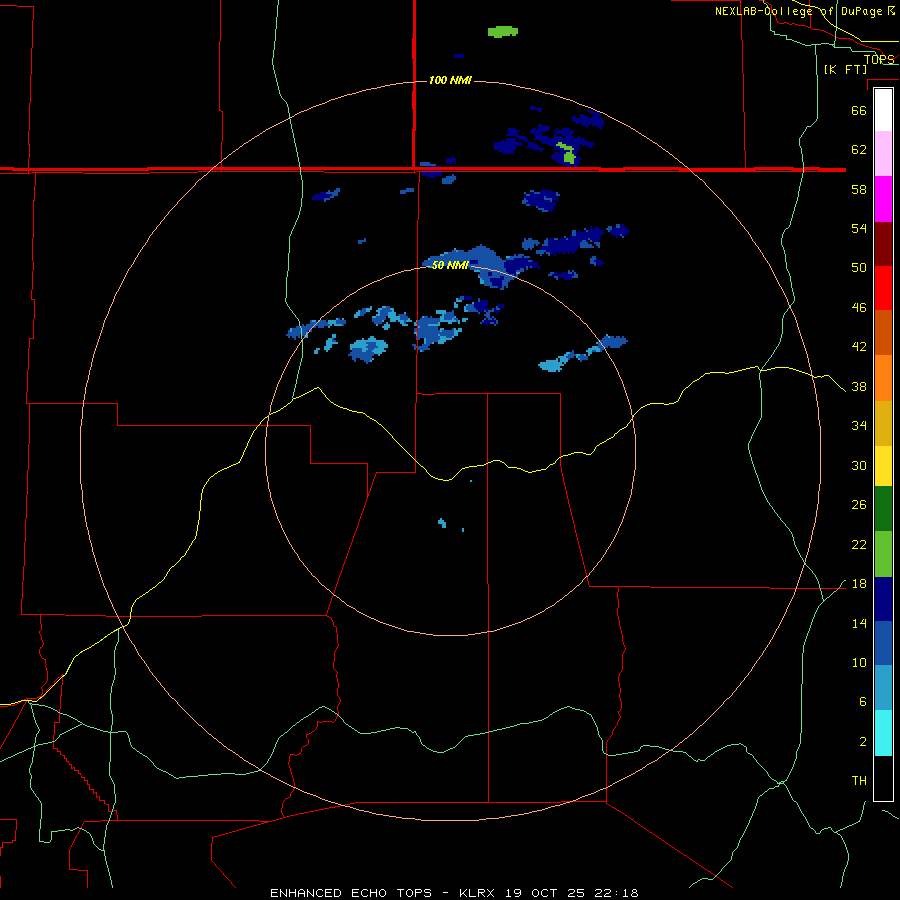This screenshot has height=900, width=900.
Task: Click the 54 legend value
Action: (x=859, y=228)
